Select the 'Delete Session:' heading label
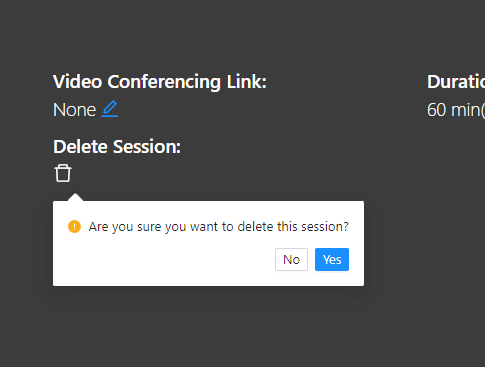485x367 pixels. coord(117,147)
